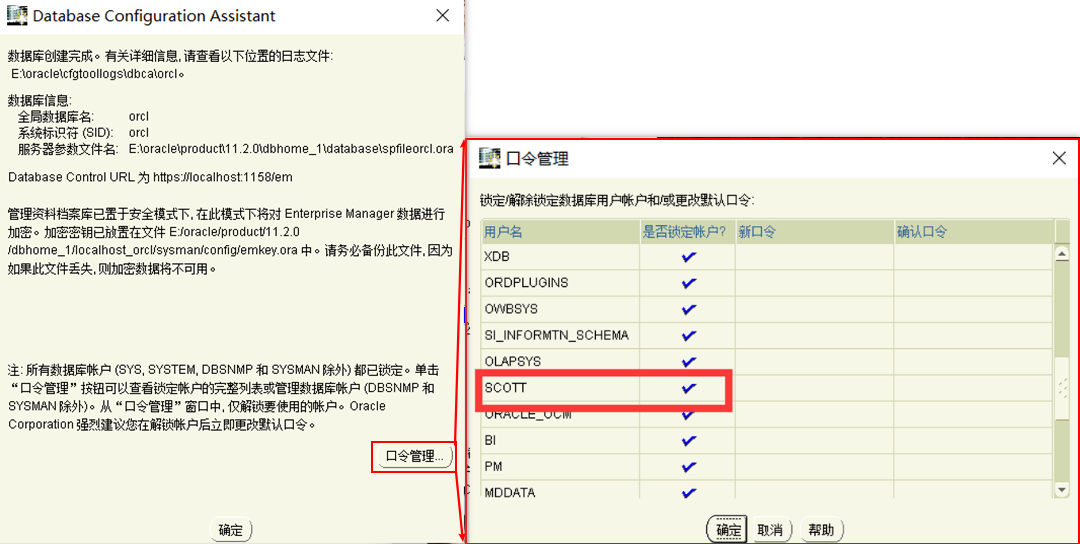Toggle lock checkmark for PM account

(x=688, y=466)
